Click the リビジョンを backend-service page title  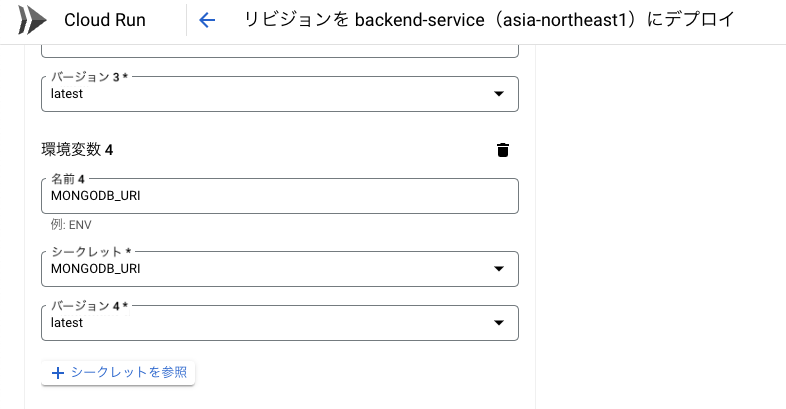[x=489, y=20]
